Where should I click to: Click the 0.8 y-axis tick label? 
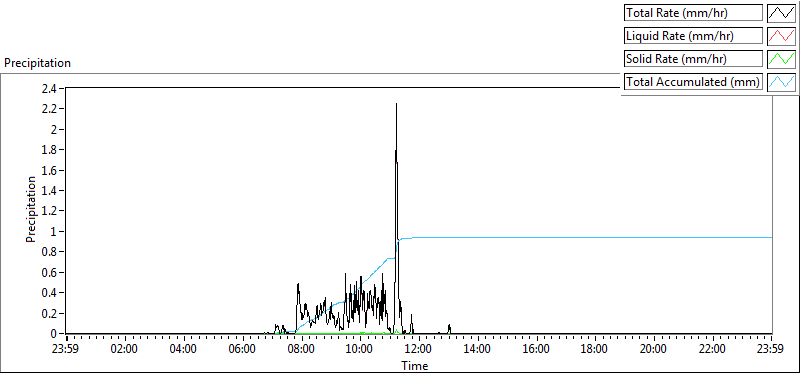[50, 252]
